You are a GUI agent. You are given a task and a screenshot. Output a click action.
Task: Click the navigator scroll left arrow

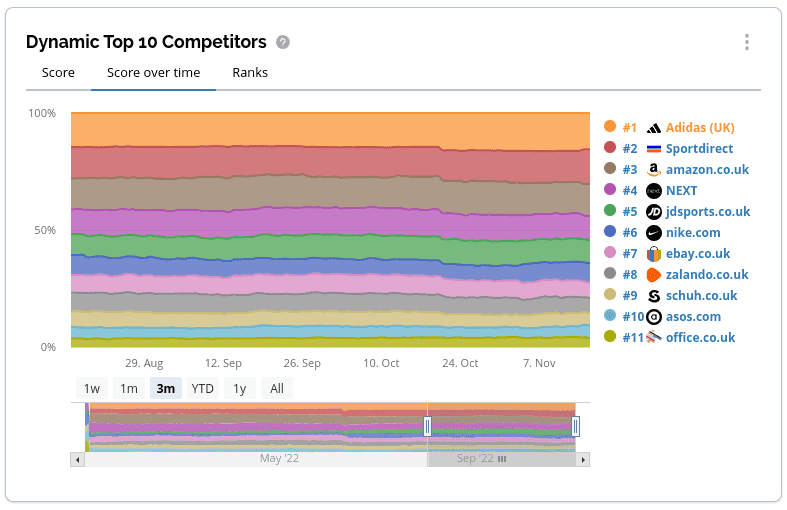[77, 459]
